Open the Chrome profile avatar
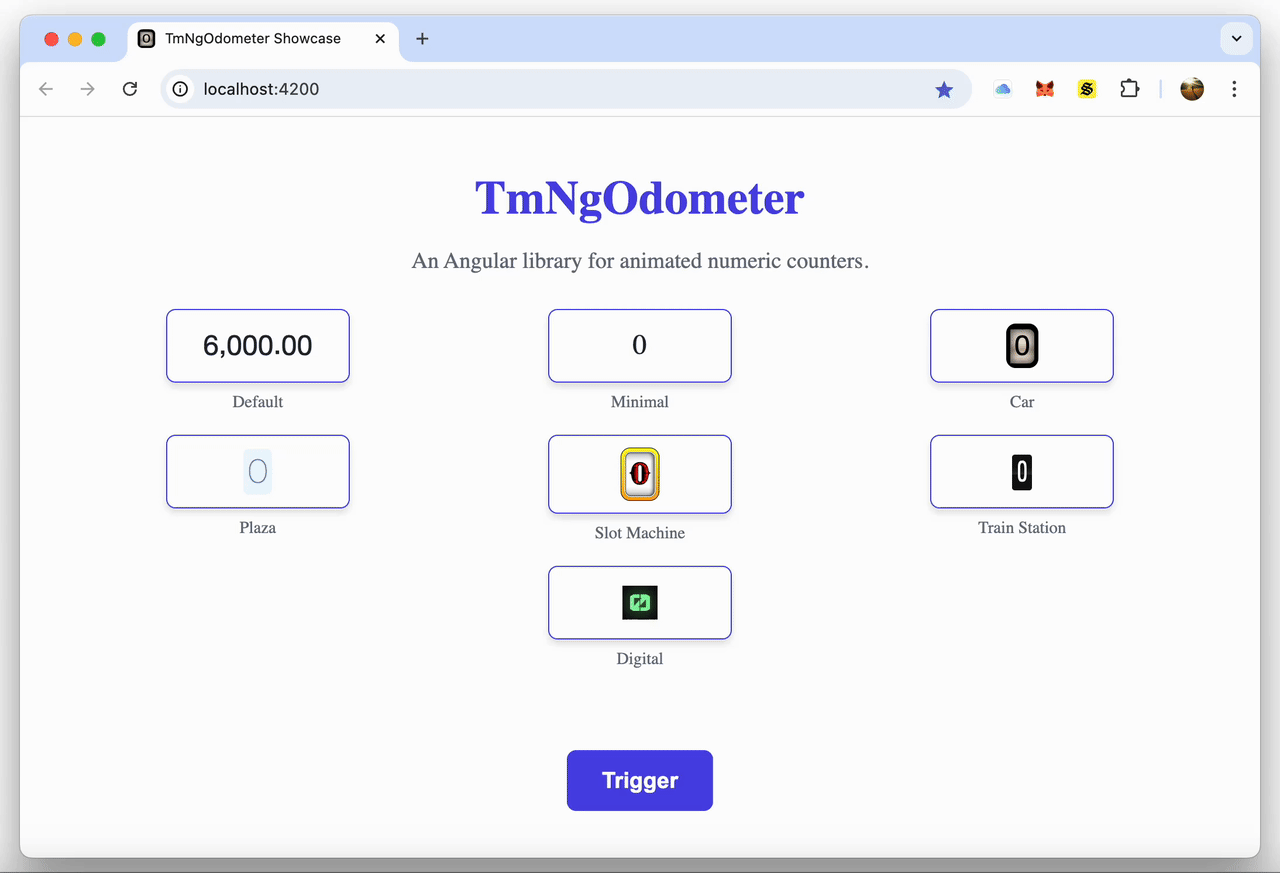Viewport: 1280px width, 873px height. (1192, 89)
